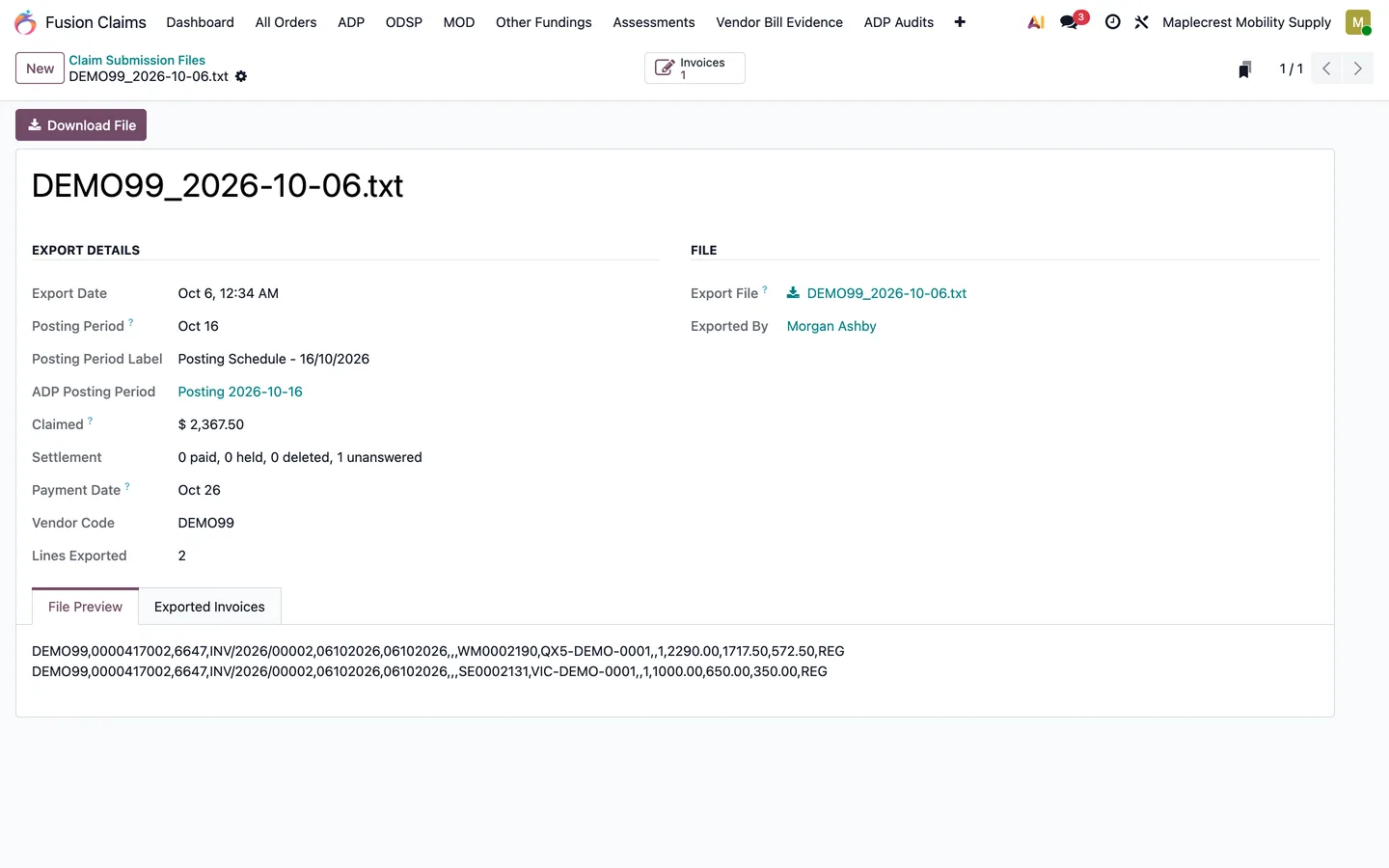Screen dimensions: 1389x868
Task: Open the gear actions menu beside filename
Action: [x=241, y=76]
